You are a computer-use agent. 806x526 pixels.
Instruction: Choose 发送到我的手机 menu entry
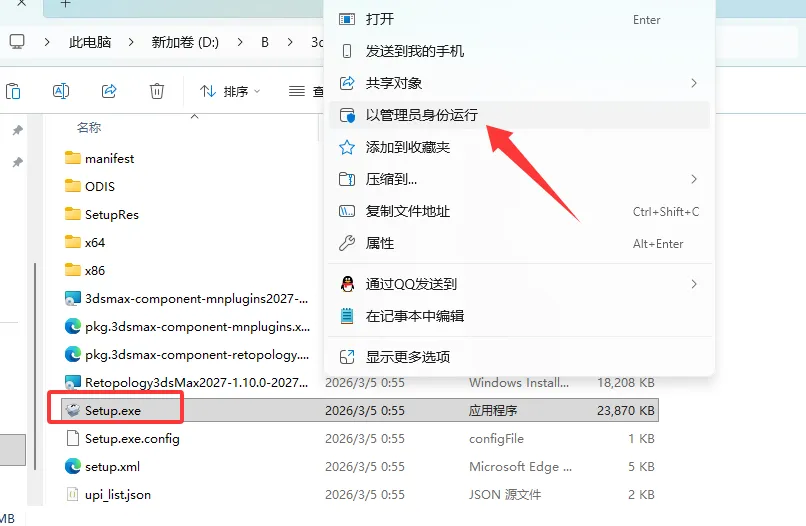point(519,51)
